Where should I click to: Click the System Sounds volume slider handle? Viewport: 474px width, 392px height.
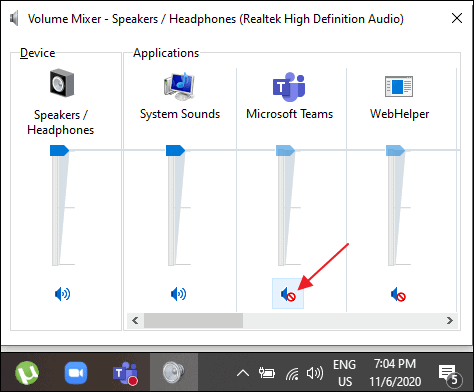point(175,150)
